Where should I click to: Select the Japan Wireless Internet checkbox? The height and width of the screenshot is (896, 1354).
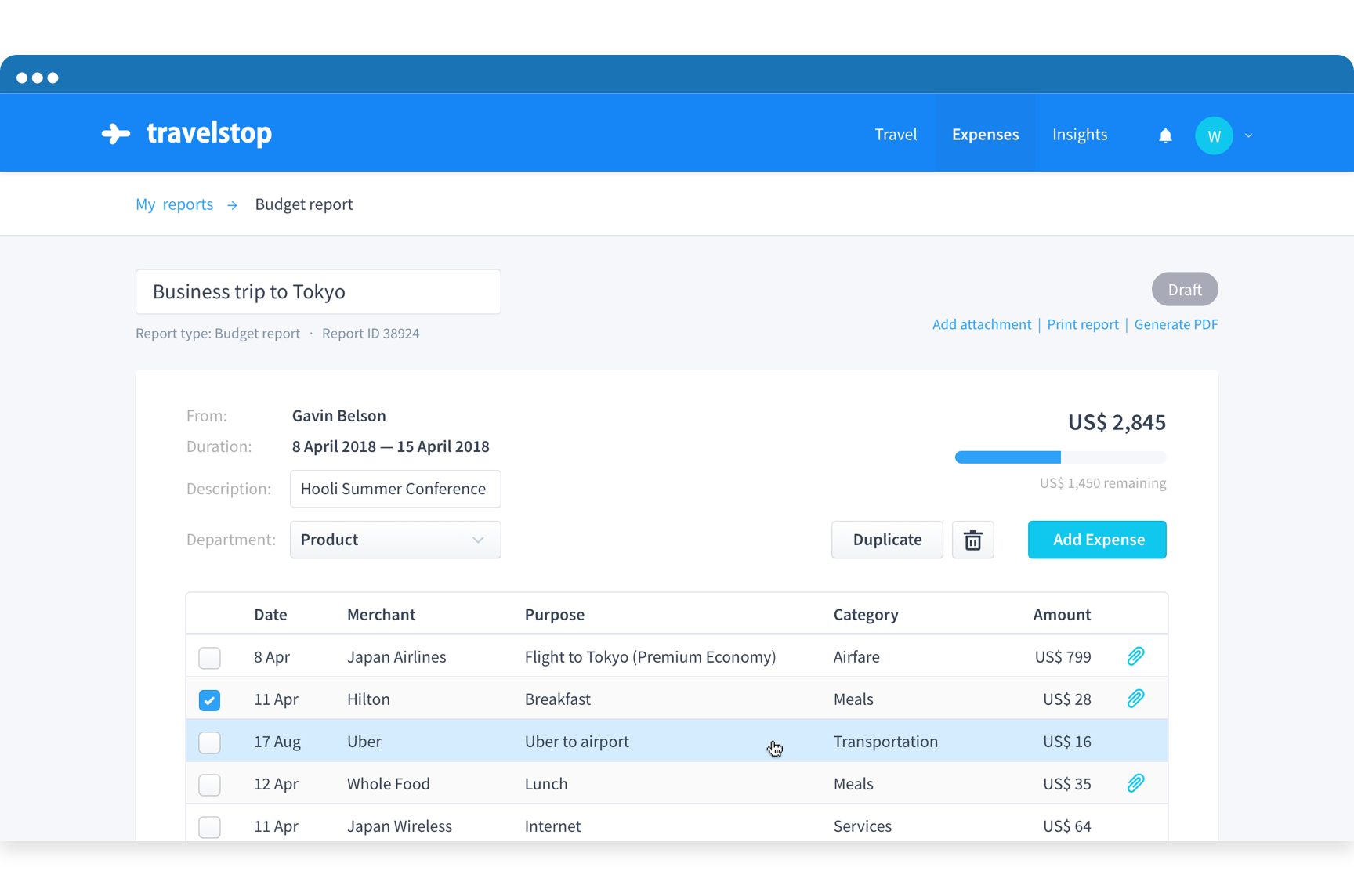(x=209, y=827)
